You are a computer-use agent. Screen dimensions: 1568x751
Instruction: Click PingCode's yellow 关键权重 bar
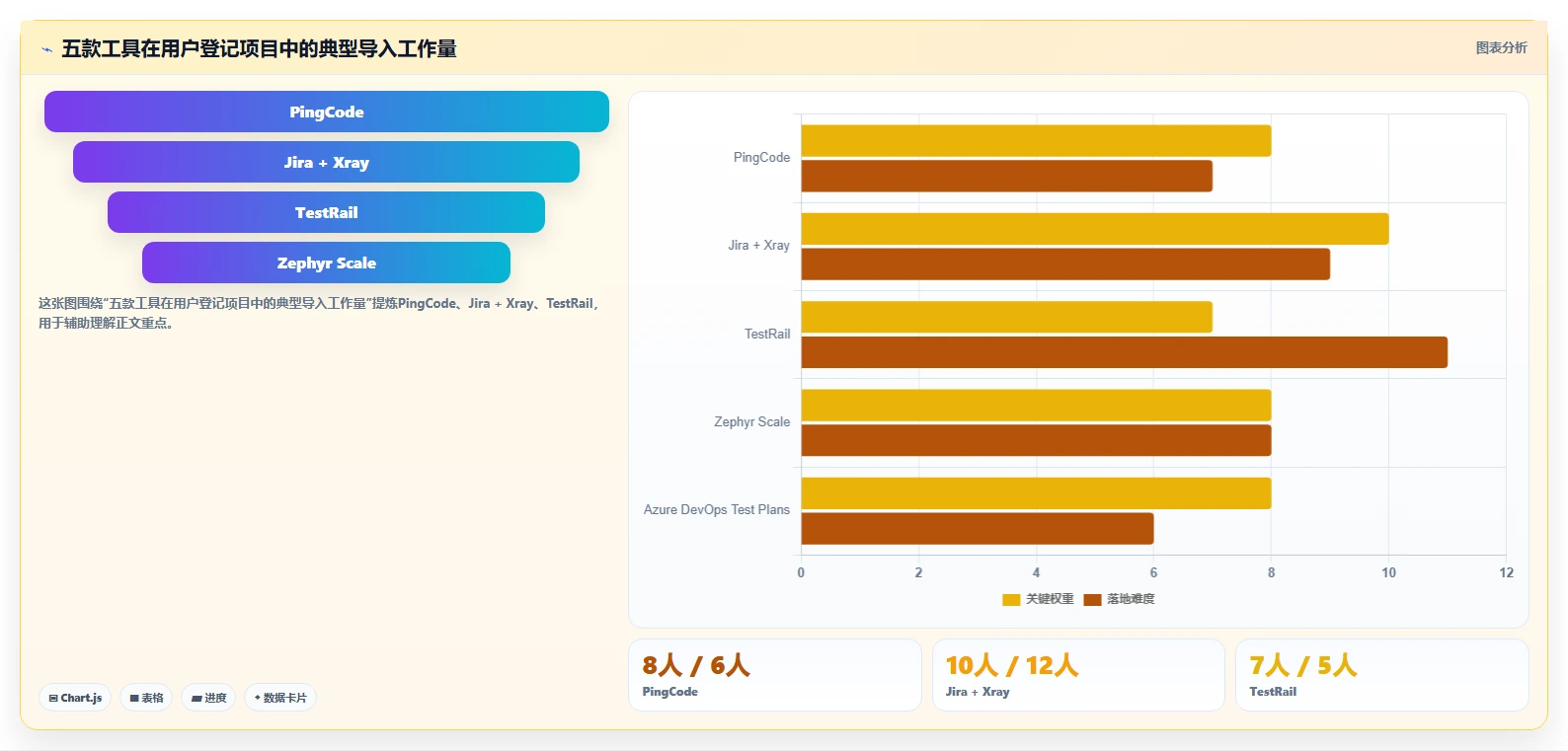pos(1036,140)
